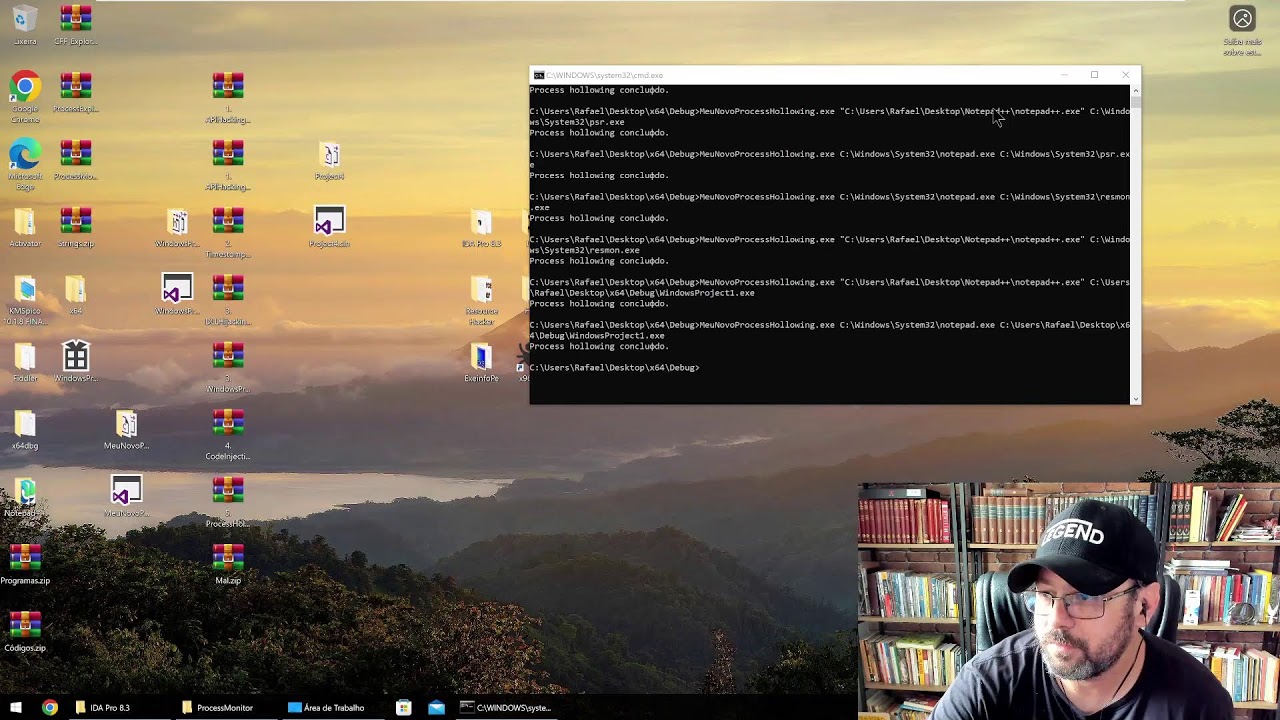1280x720 pixels.
Task: Click the cmd scrollbar up arrow
Action: 1135,89
